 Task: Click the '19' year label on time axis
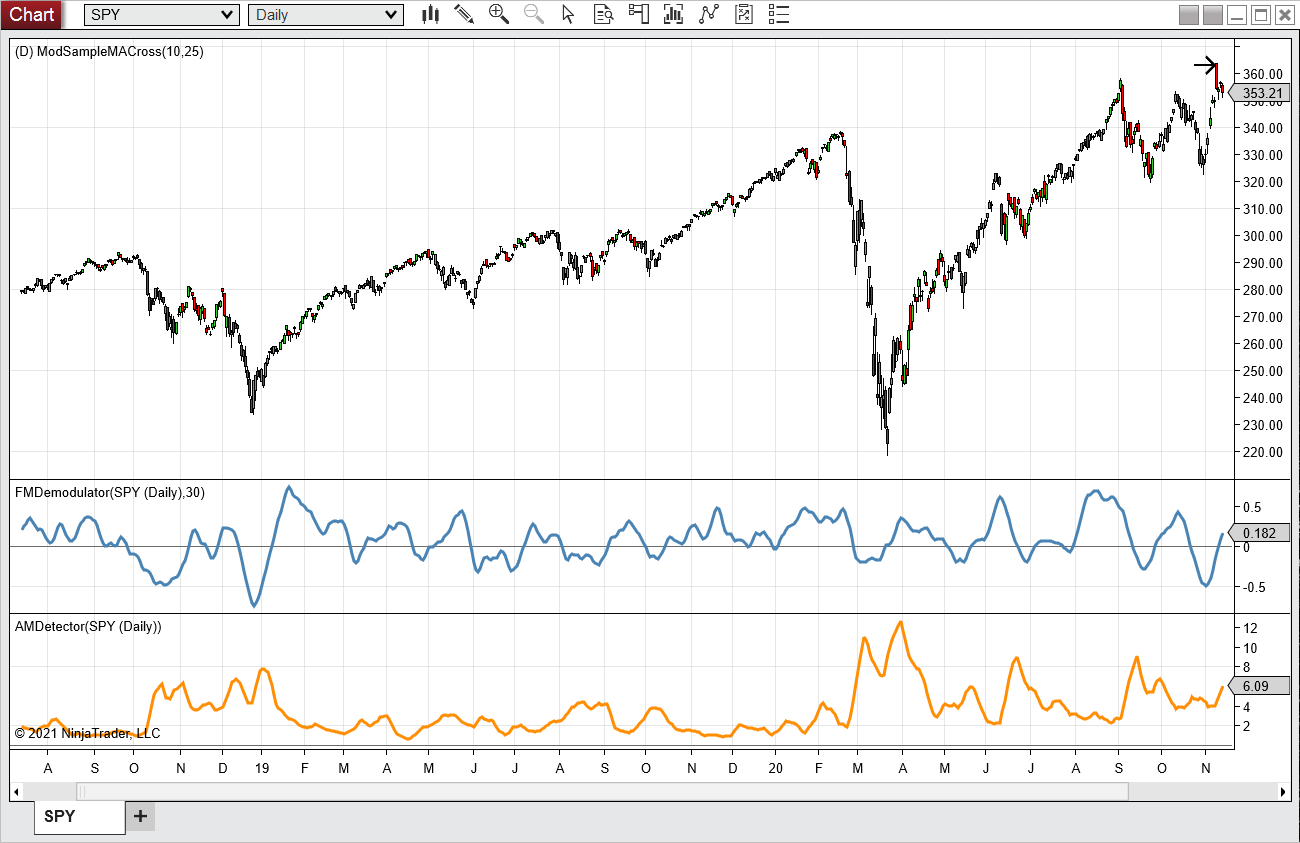click(262, 768)
